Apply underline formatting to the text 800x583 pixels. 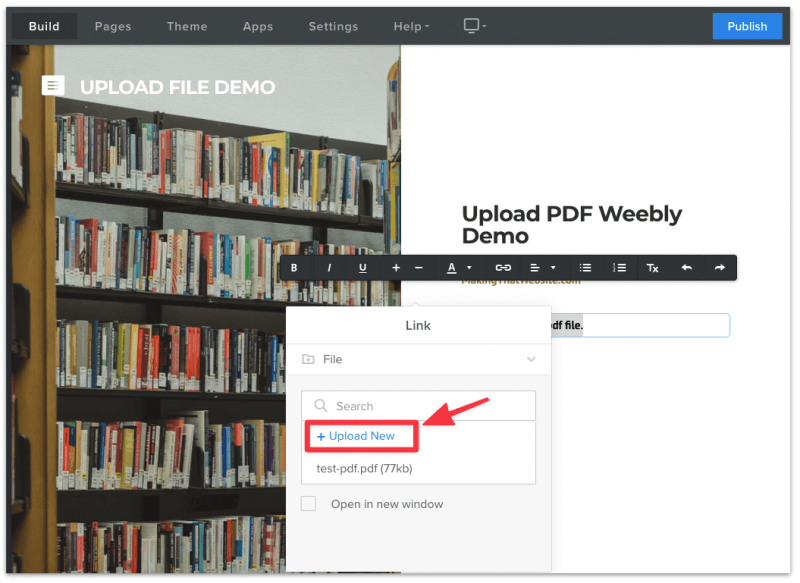click(362, 268)
